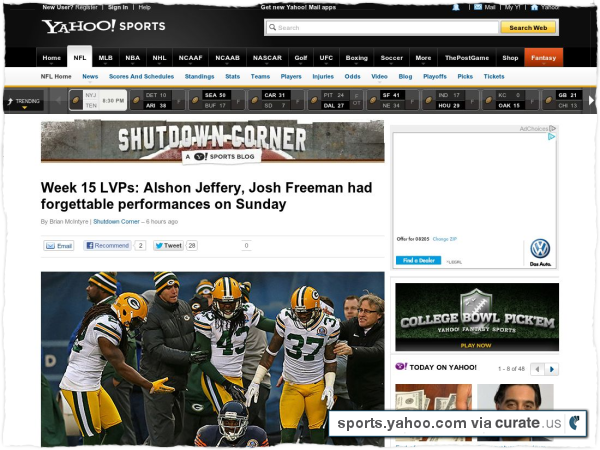This screenshot has height=450, width=600.
Task: Open the Home tab
Action: 52,58
